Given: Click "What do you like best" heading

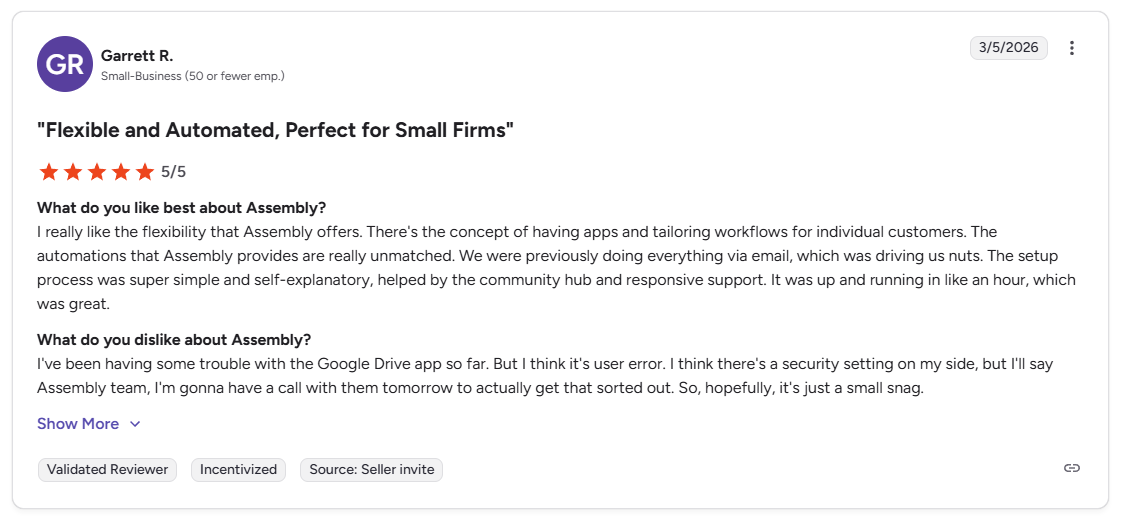Looking at the screenshot, I should tap(181, 208).
